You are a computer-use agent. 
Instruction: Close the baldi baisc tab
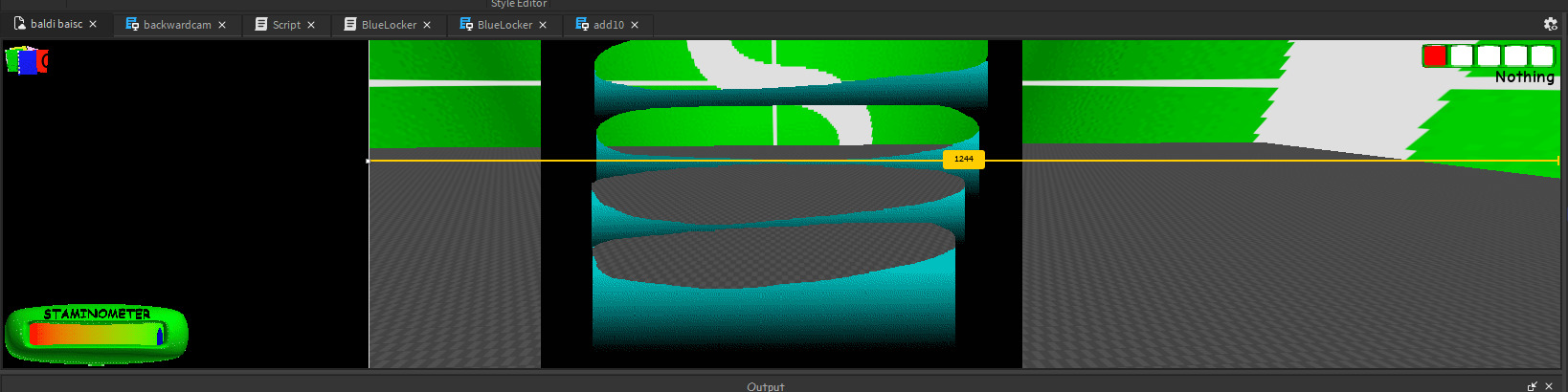pos(93,24)
